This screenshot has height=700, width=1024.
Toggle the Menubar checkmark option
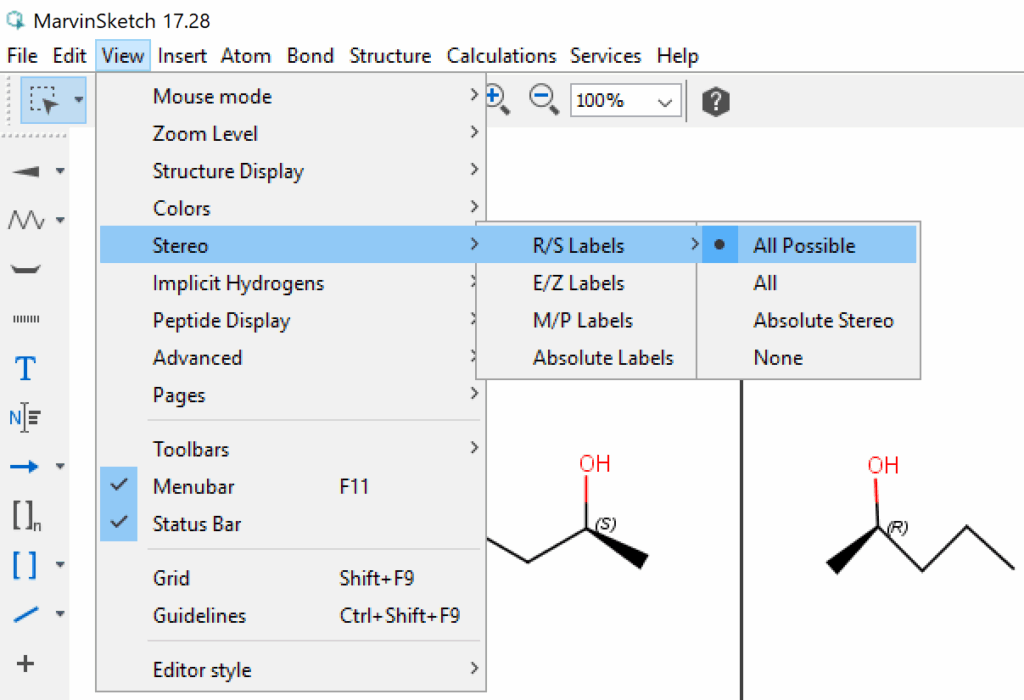pyautogui.click(x=195, y=487)
